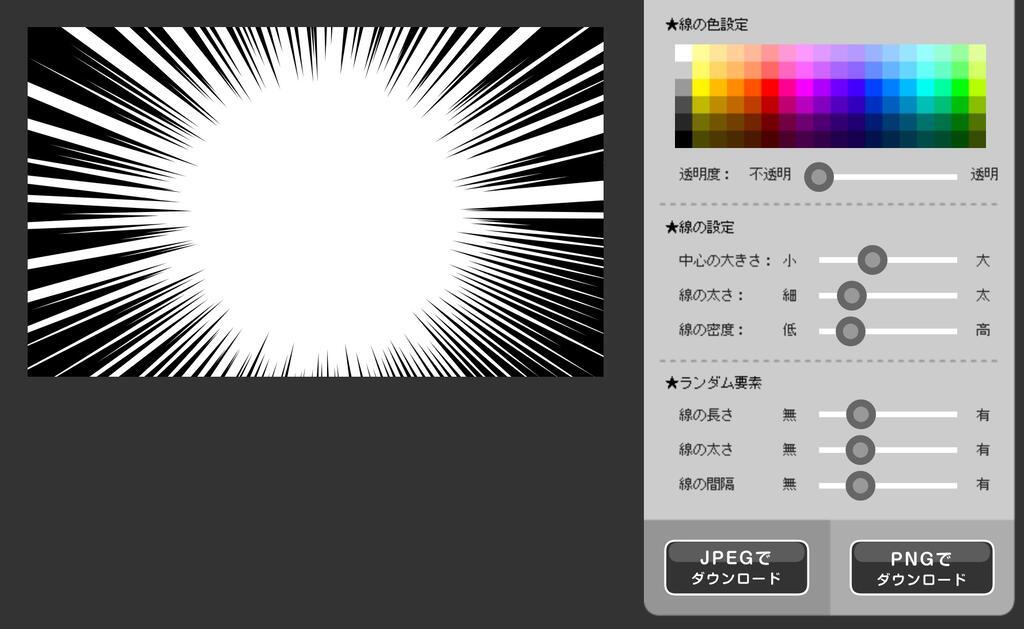This screenshot has width=1024, height=629.
Task: Click the 透明度 opacity slider handle
Action: point(818,176)
